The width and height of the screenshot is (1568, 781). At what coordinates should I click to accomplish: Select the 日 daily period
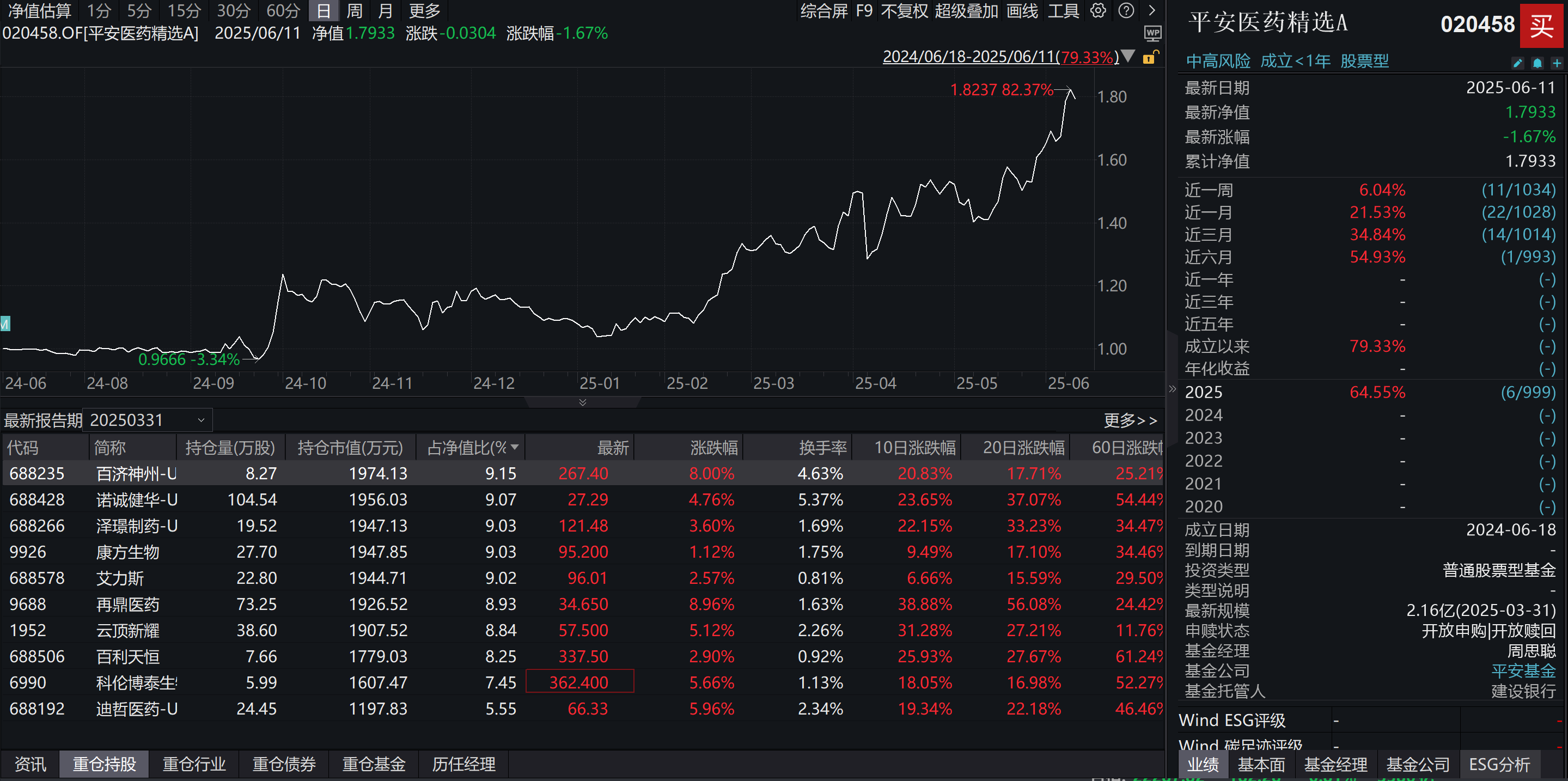324,10
